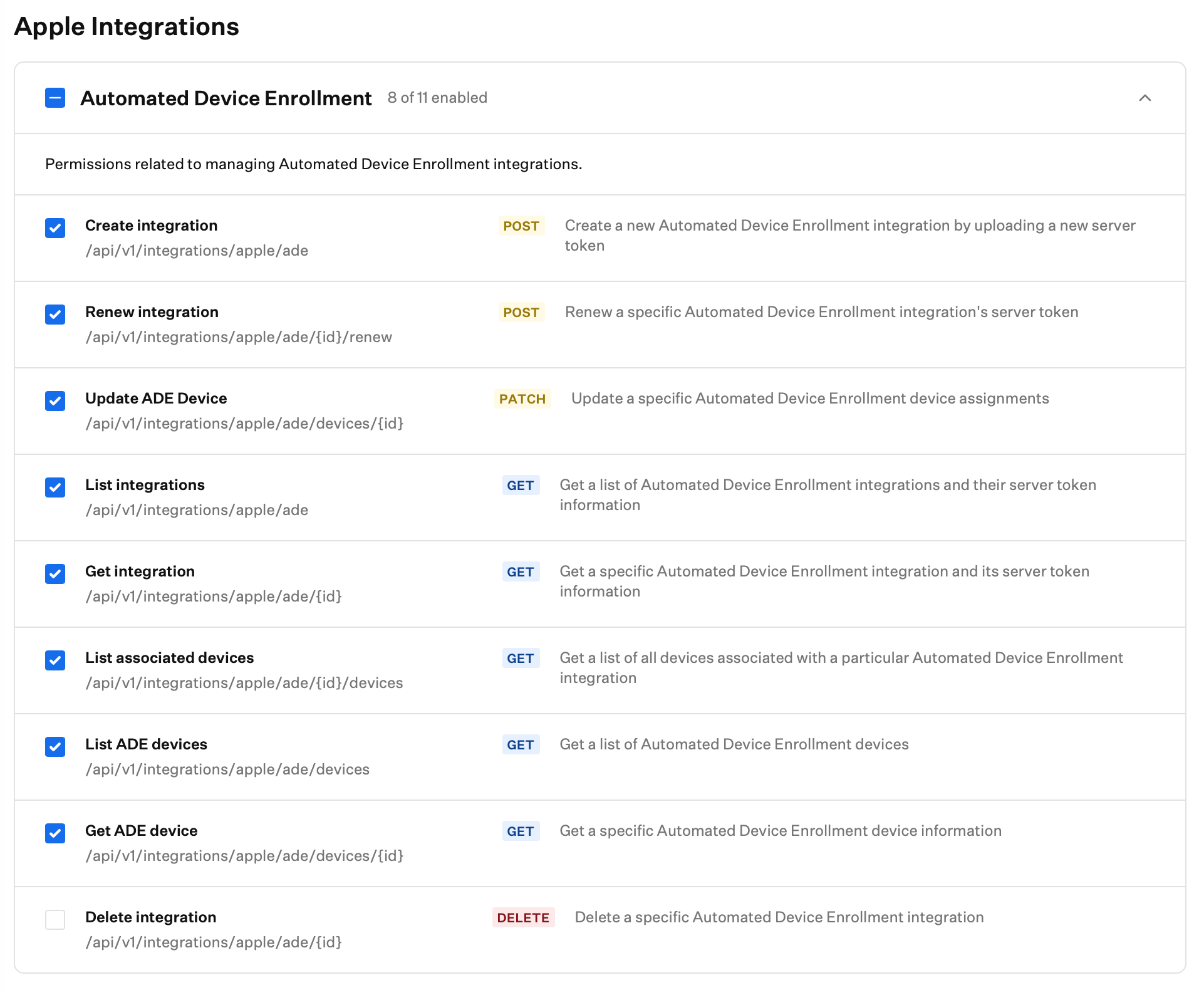Screen dimensions: 1204x990
Task: Click the endpoint path under Get ADE device
Action: coord(244,856)
